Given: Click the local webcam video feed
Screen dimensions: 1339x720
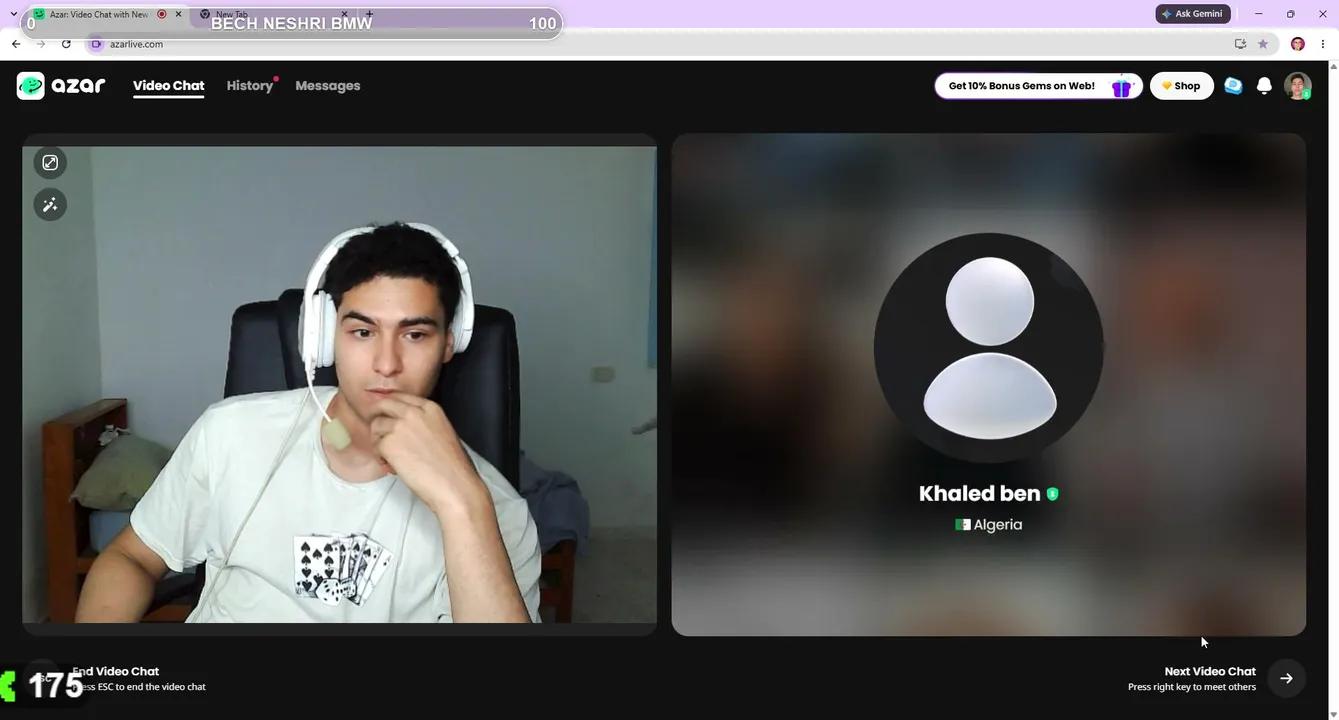Looking at the screenshot, I should click(x=340, y=385).
